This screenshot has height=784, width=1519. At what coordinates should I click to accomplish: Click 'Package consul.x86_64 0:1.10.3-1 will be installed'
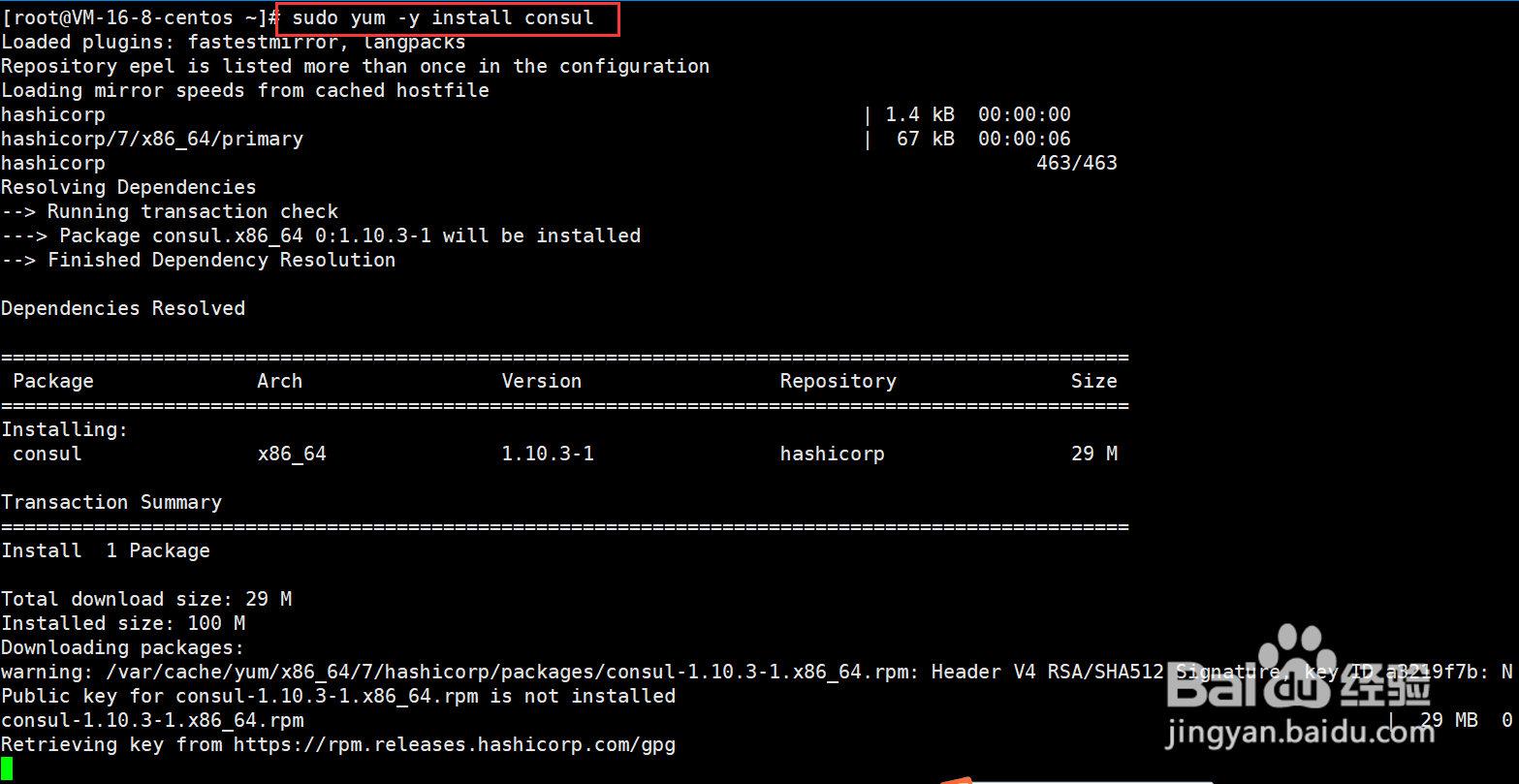[350, 236]
